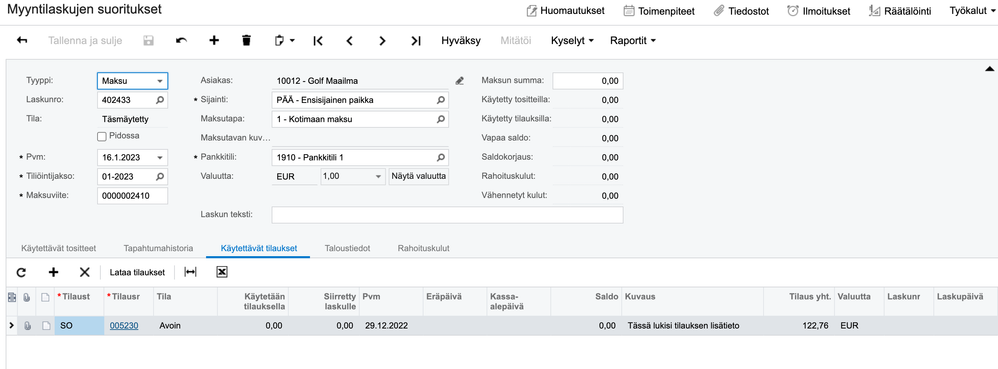The image size is (998, 369).
Task: Delete the row using the grid X icon
Action: pyautogui.click(x=85, y=272)
